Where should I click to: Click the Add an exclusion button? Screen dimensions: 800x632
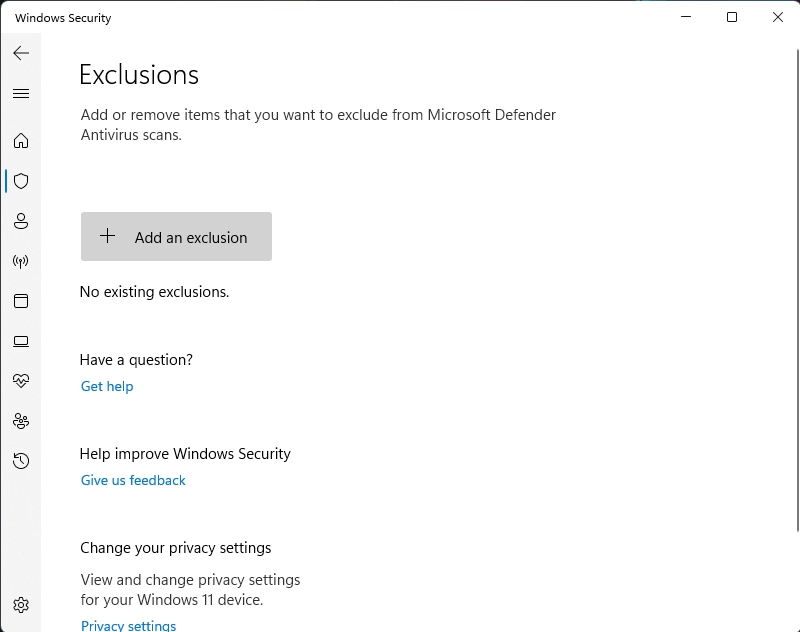click(176, 237)
